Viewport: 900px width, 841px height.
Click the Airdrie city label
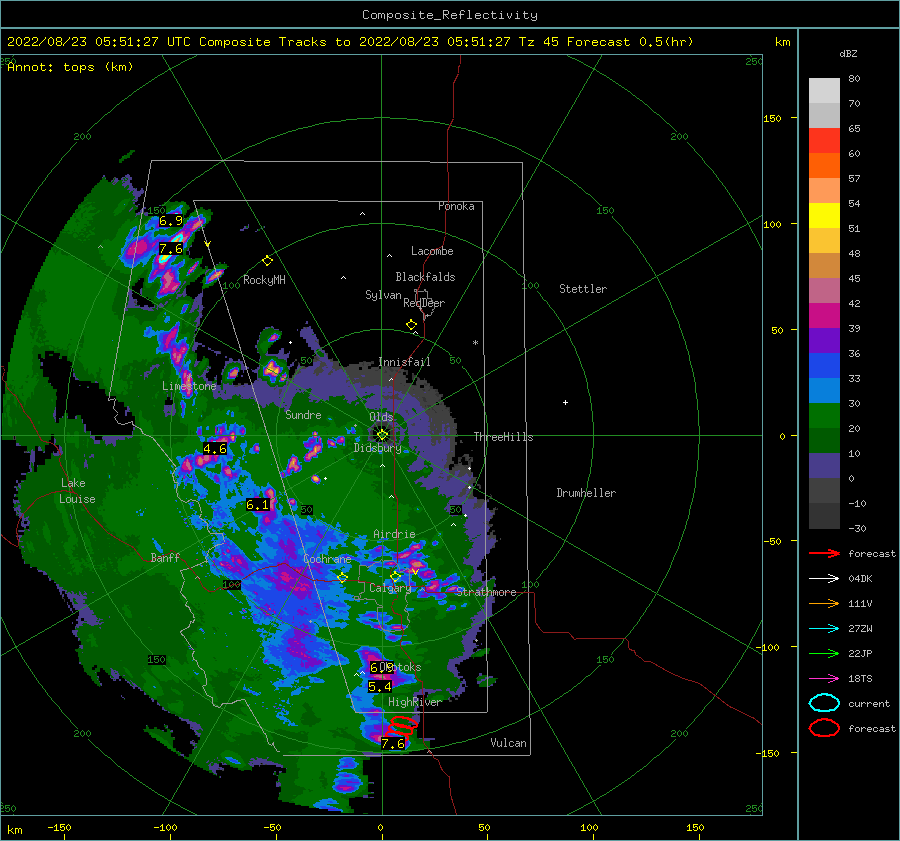pyautogui.click(x=394, y=534)
